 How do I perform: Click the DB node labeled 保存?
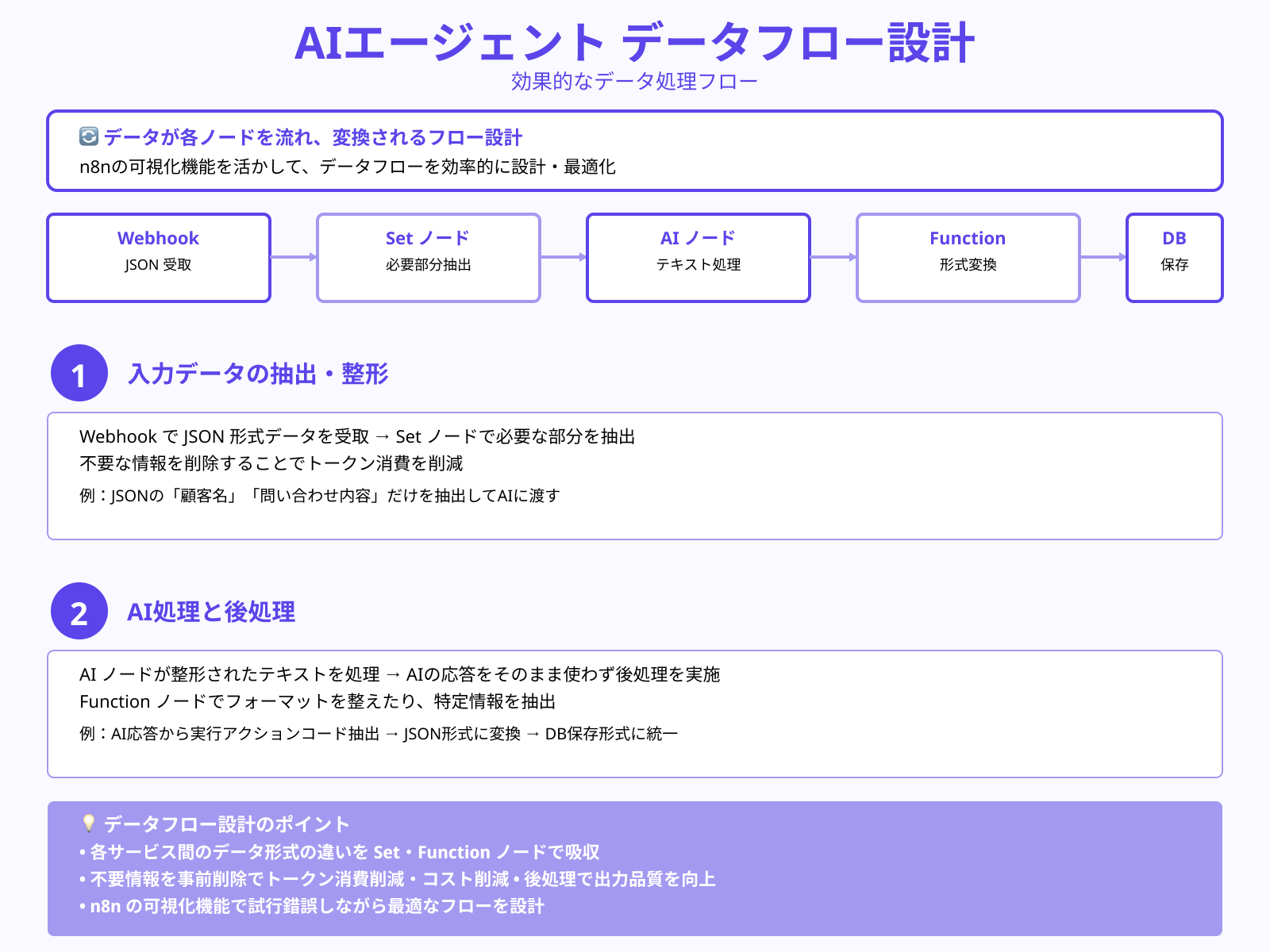[1174, 257]
